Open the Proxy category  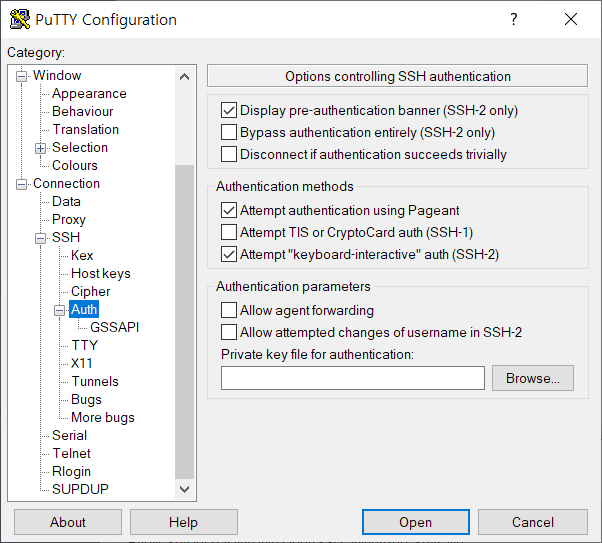(x=69, y=220)
